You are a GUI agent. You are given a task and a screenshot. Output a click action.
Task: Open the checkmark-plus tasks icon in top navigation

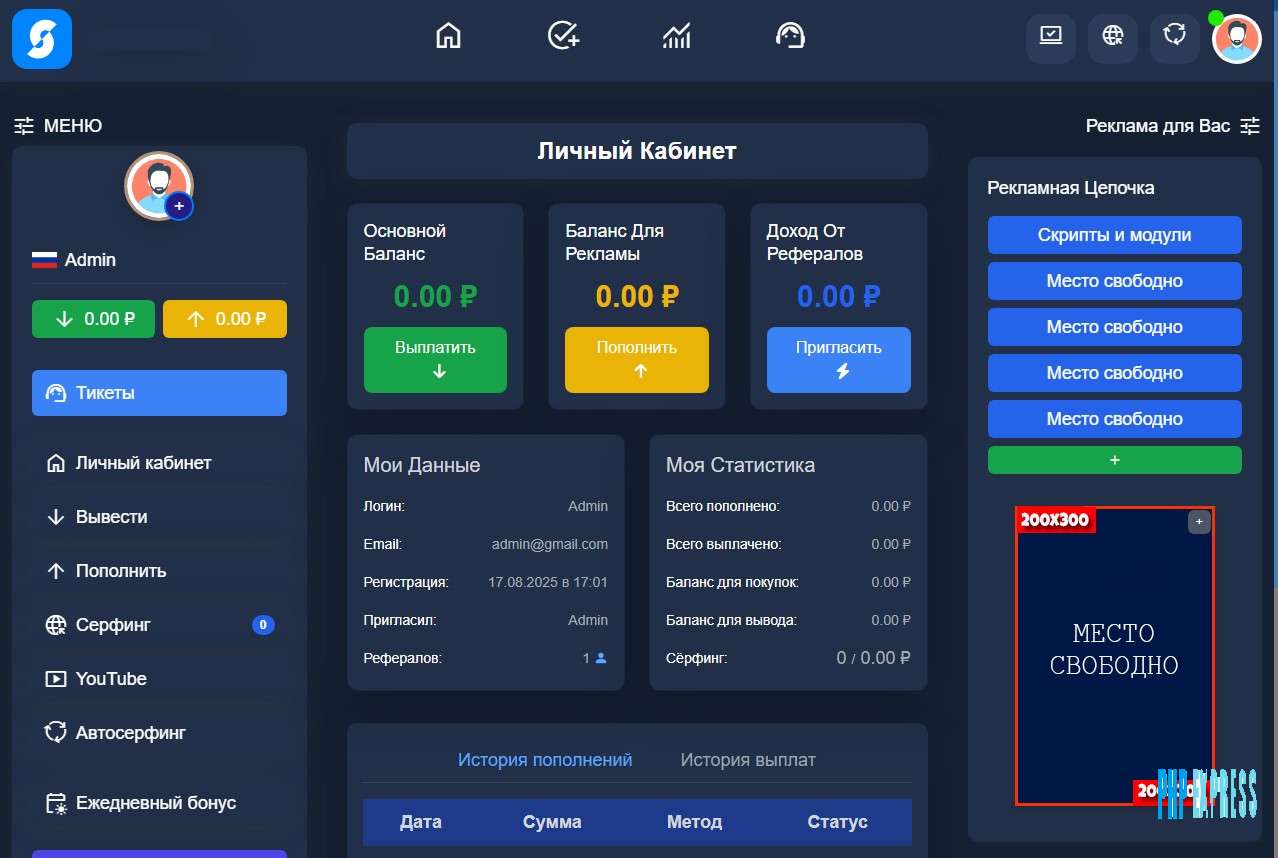tap(564, 36)
